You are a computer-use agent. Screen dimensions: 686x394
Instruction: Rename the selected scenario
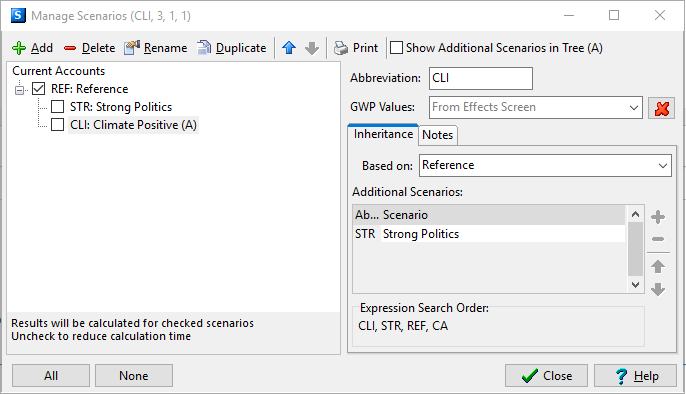pos(156,48)
